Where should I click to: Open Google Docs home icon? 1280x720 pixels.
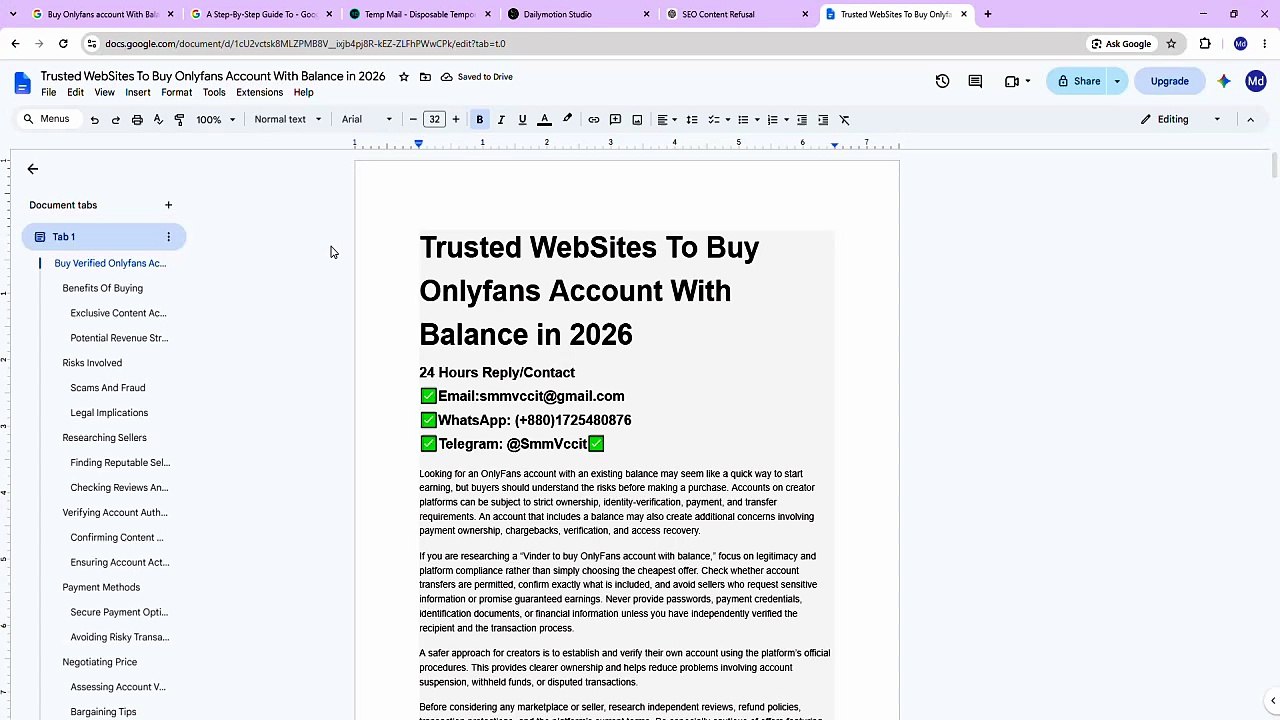22,82
